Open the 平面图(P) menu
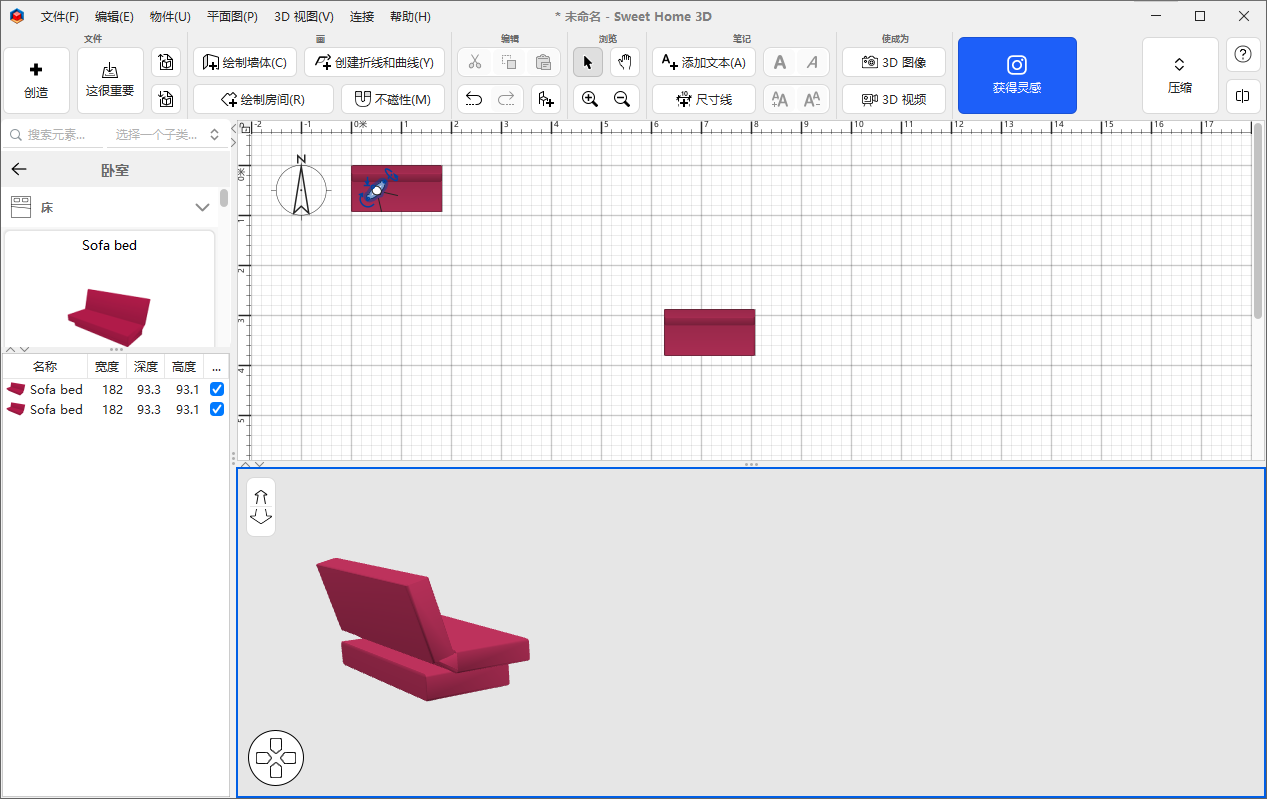The height and width of the screenshot is (799, 1267). 231,16
